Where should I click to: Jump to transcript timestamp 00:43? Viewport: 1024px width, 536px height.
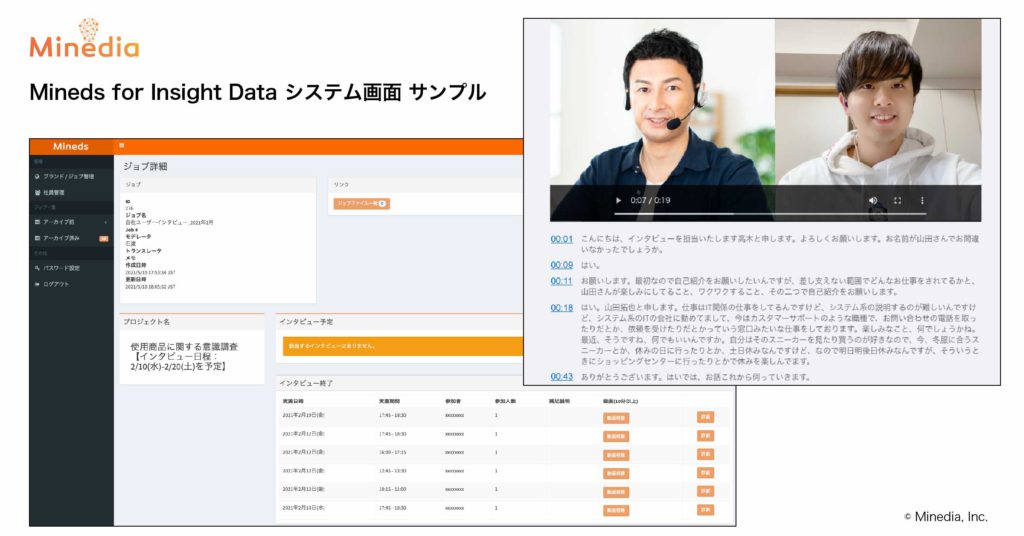click(562, 377)
